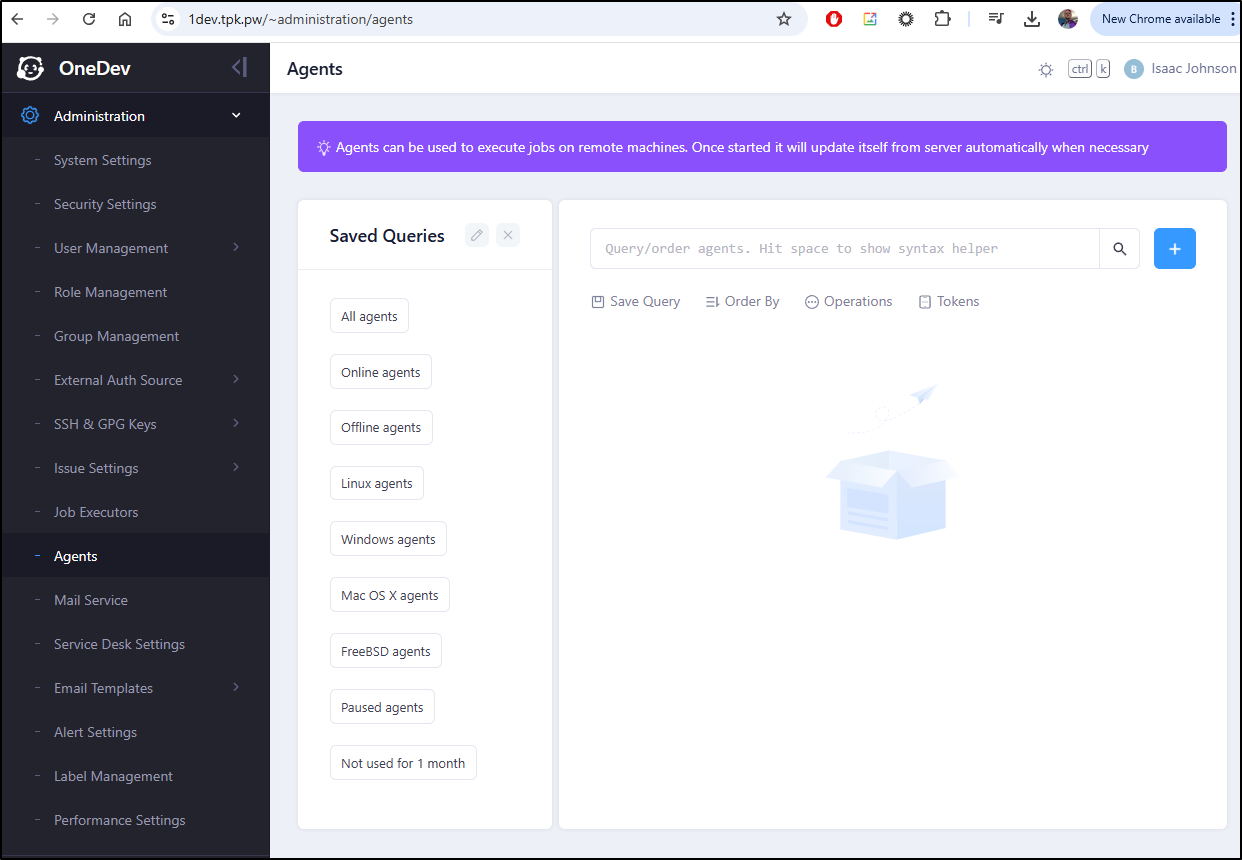Click the red Opera-style extension icon
This screenshot has height=860, width=1242.
click(834, 19)
